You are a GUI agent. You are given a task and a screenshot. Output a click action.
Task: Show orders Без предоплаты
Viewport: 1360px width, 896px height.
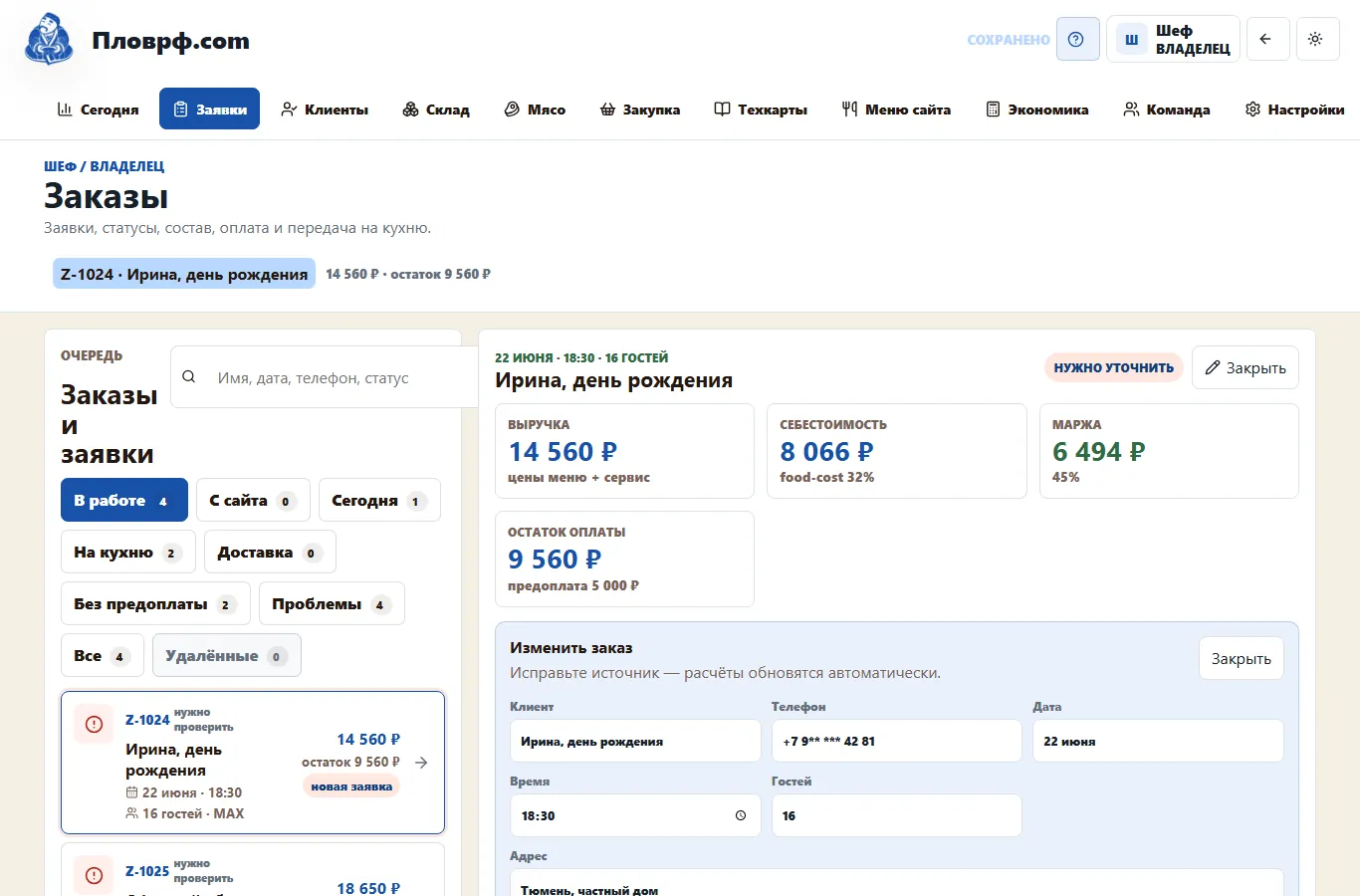155,604
